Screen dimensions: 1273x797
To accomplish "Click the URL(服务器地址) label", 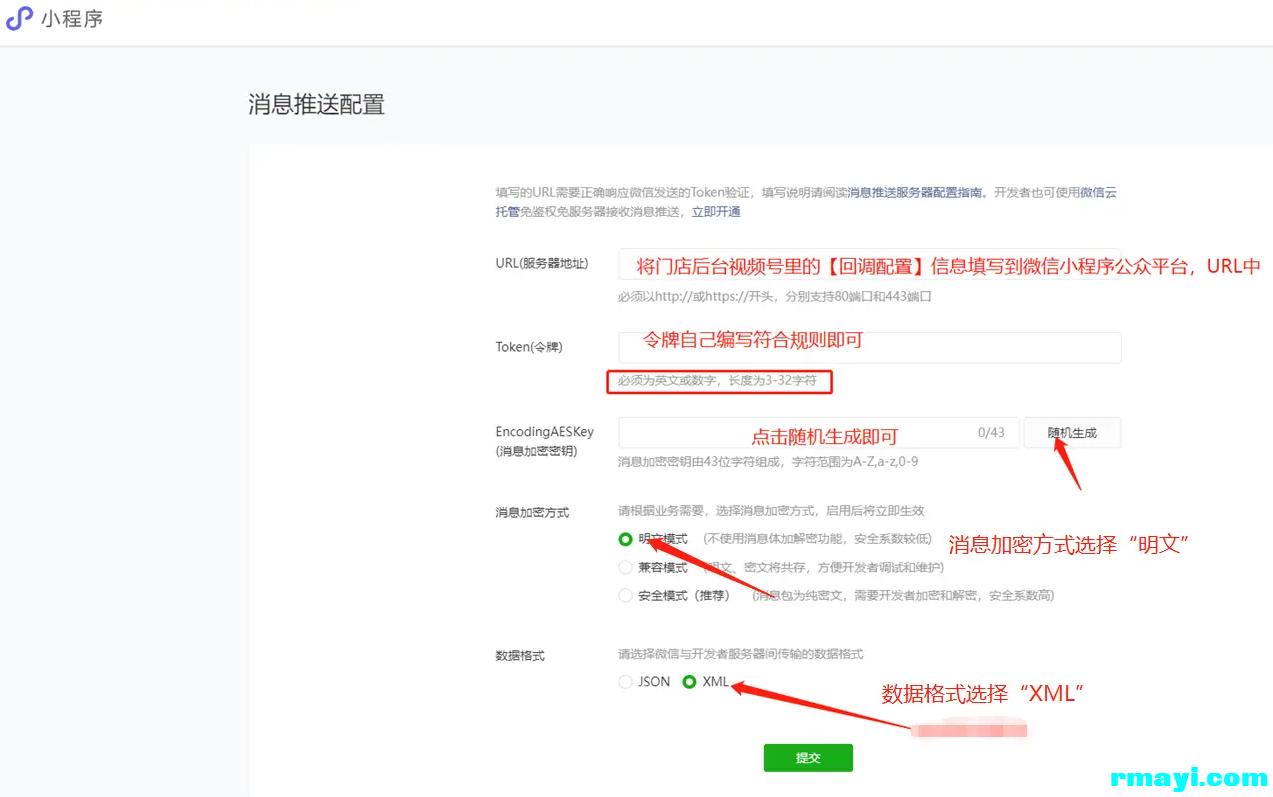I will coord(542,264).
